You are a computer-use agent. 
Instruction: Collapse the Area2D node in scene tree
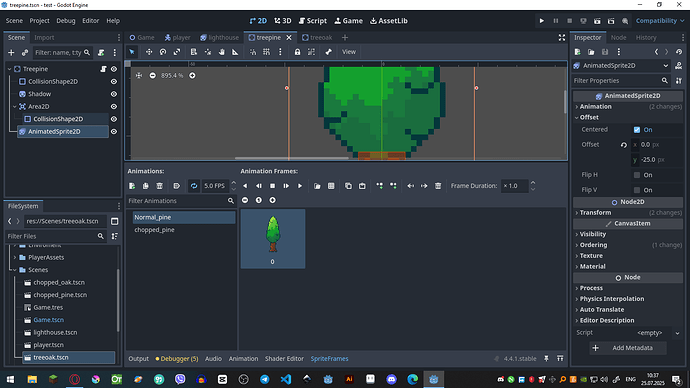[15, 106]
